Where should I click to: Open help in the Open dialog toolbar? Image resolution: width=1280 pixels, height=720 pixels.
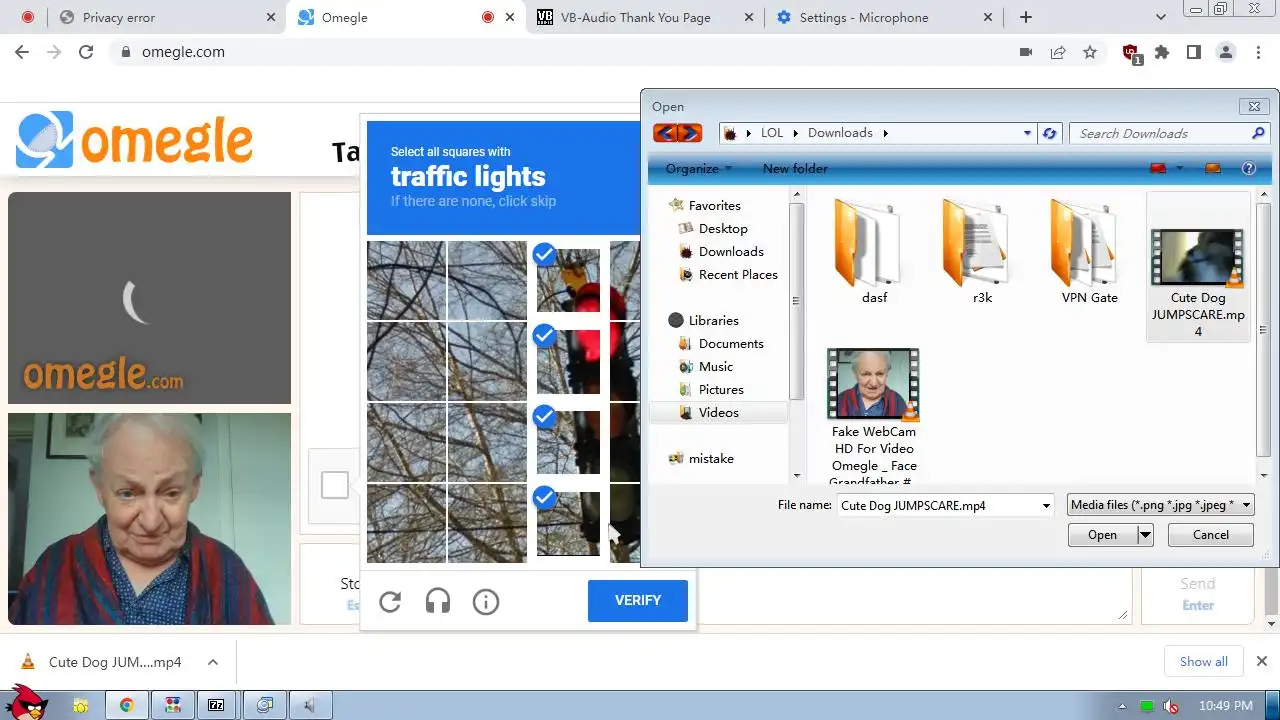pyautogui.click(x=1248, y=168)
